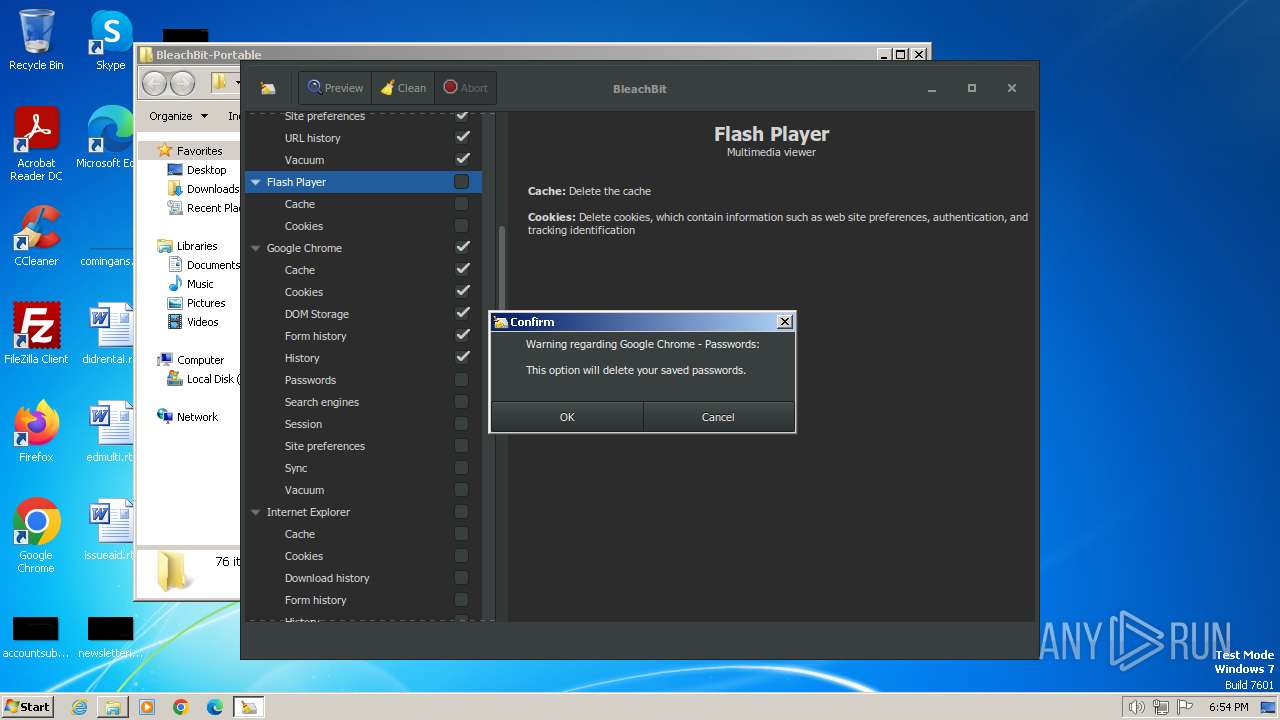Uncheck Google Chrome DOM Storage

463,314
